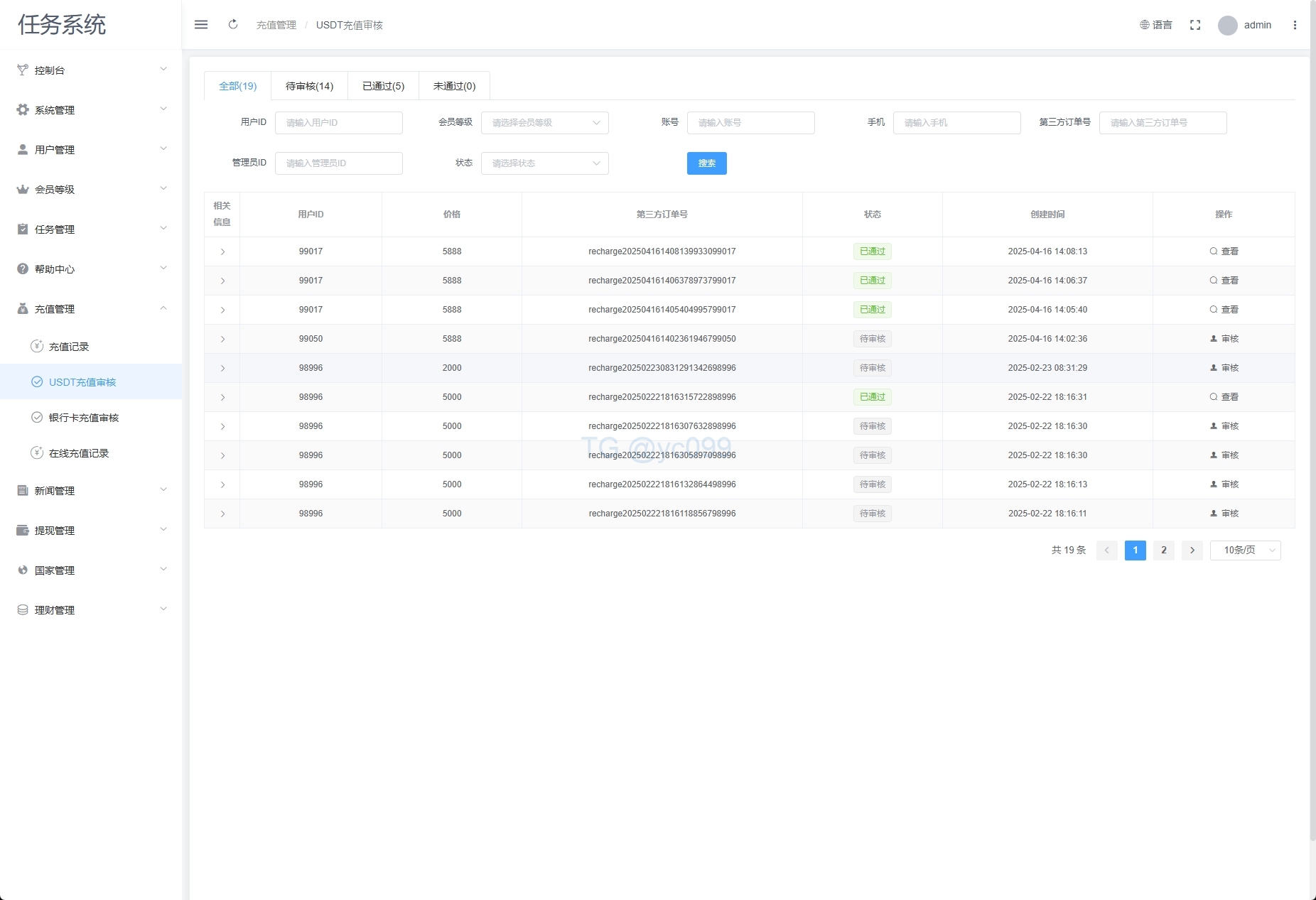Open the 10条/页 page size dropdown

click(x=1245, y=551)
